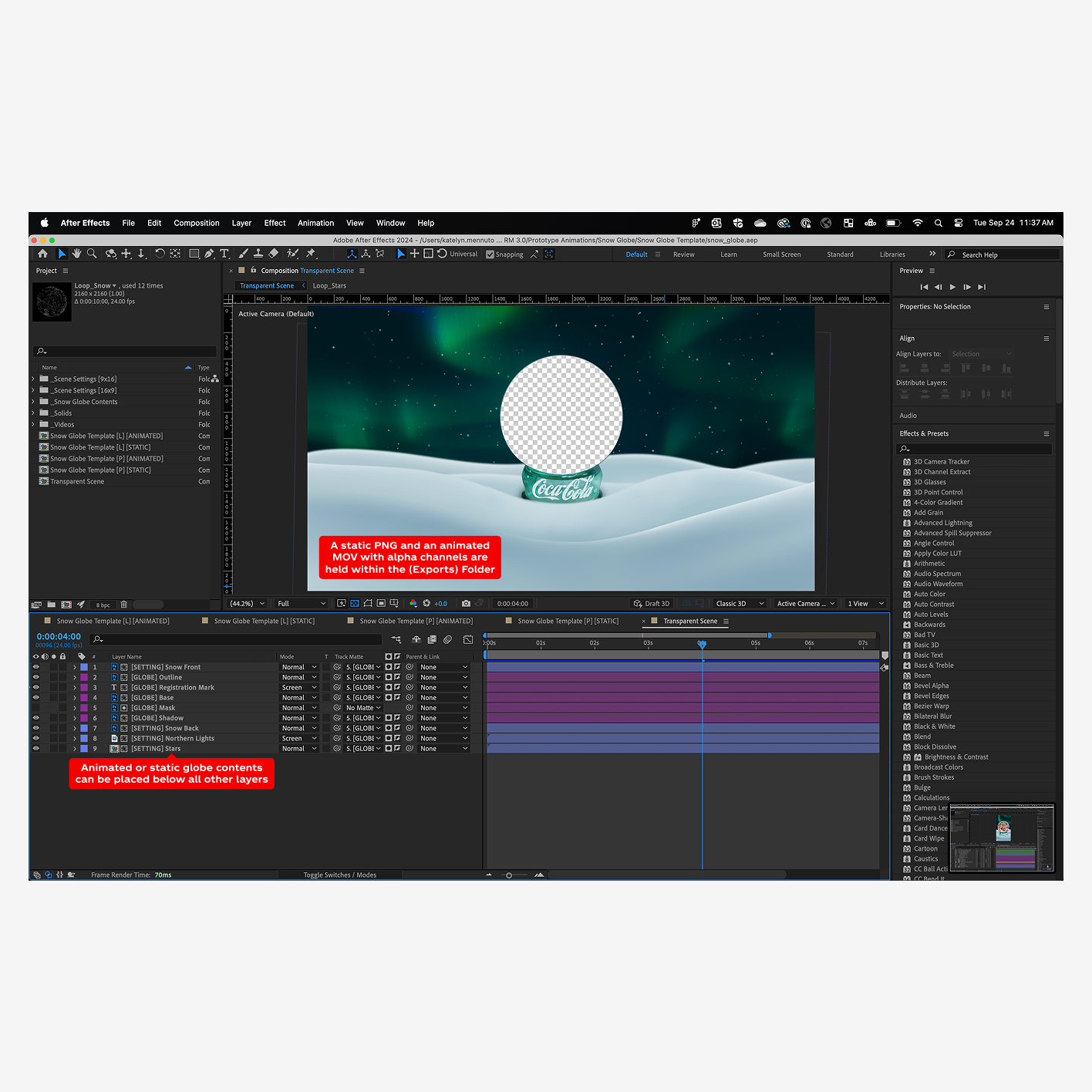Select the Eraser tool

(273, 254)
